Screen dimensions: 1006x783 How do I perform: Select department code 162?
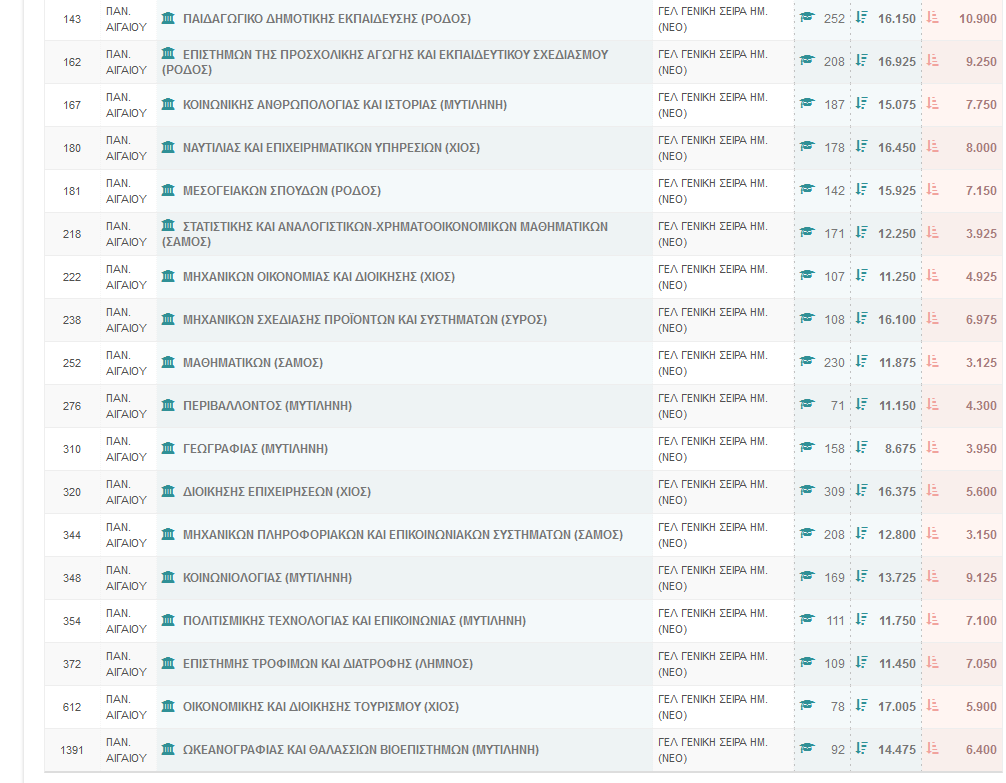[72, 62]
